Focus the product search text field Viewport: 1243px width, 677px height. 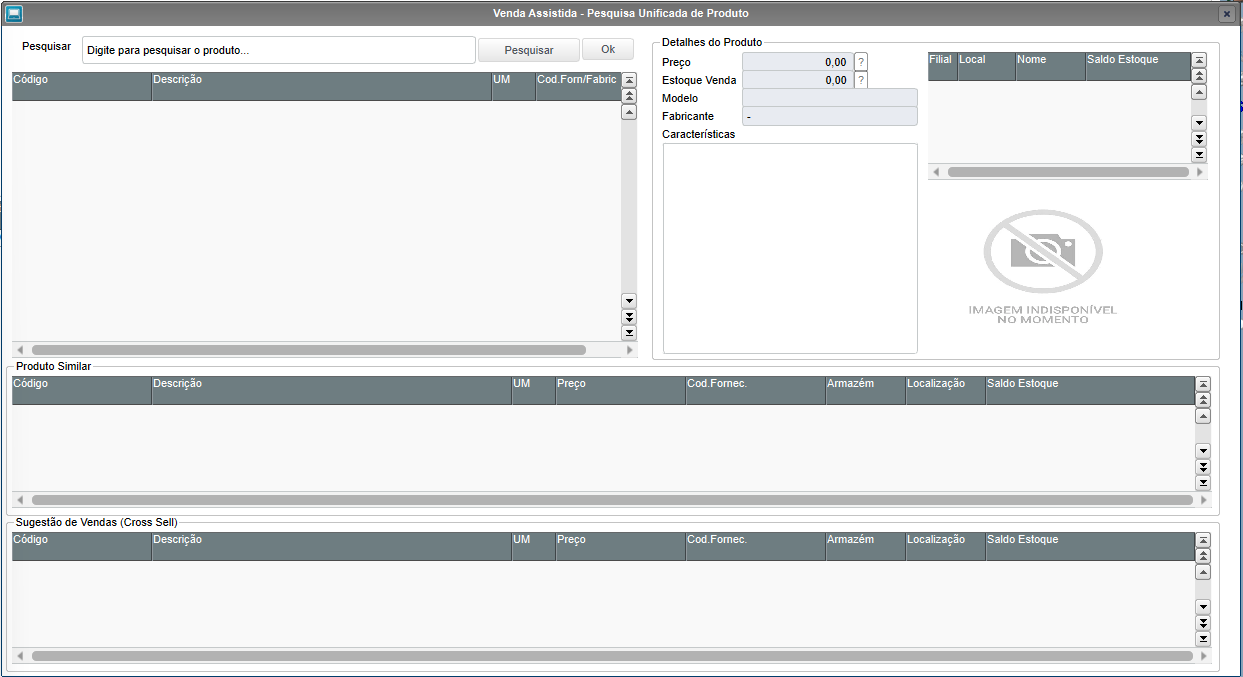click(x=279, y=50)
